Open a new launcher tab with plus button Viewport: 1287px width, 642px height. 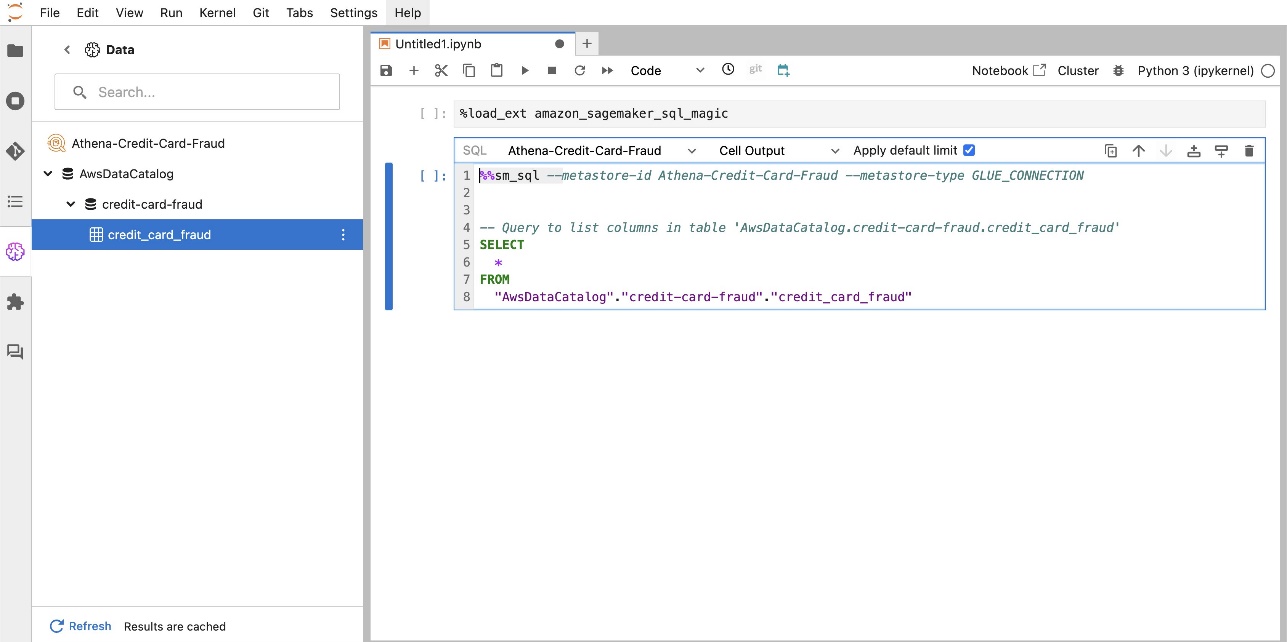pyautogui.click(x=587, y=43)
